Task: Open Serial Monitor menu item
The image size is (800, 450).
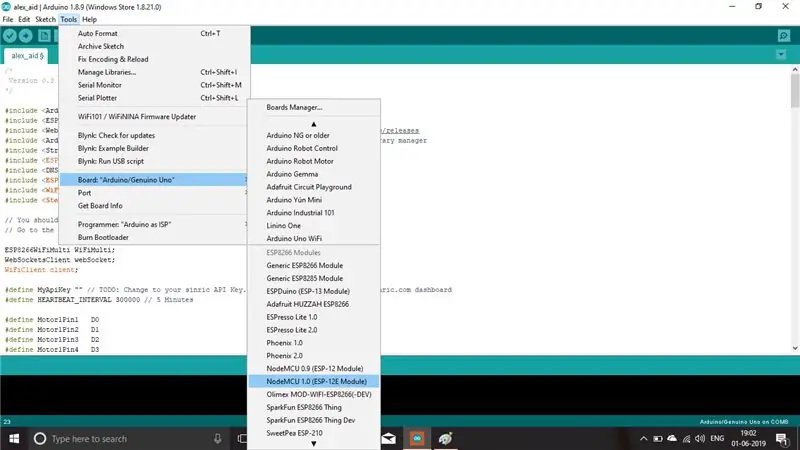Action: (x=154, y=85)
